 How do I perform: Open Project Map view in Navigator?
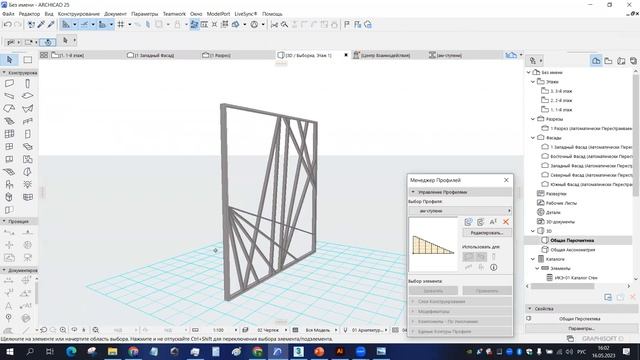596,61
